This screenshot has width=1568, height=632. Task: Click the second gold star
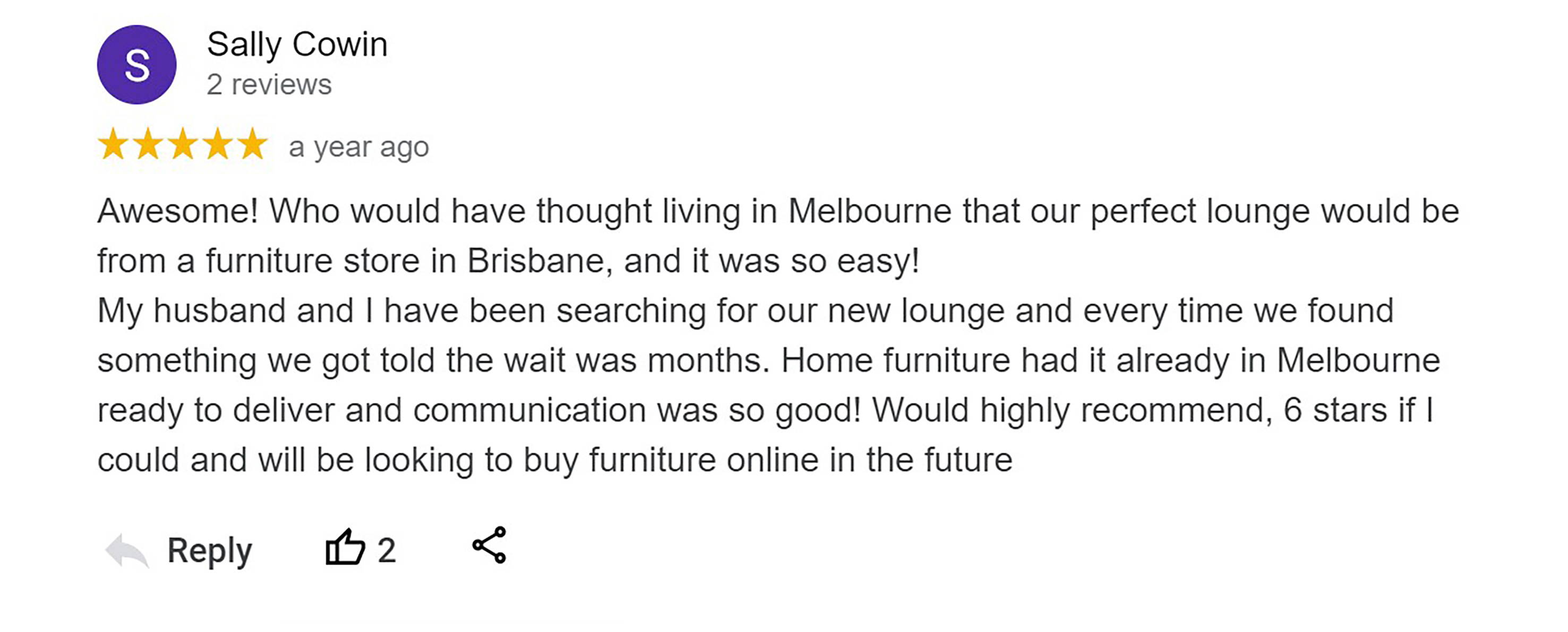(x=148, y=144)
